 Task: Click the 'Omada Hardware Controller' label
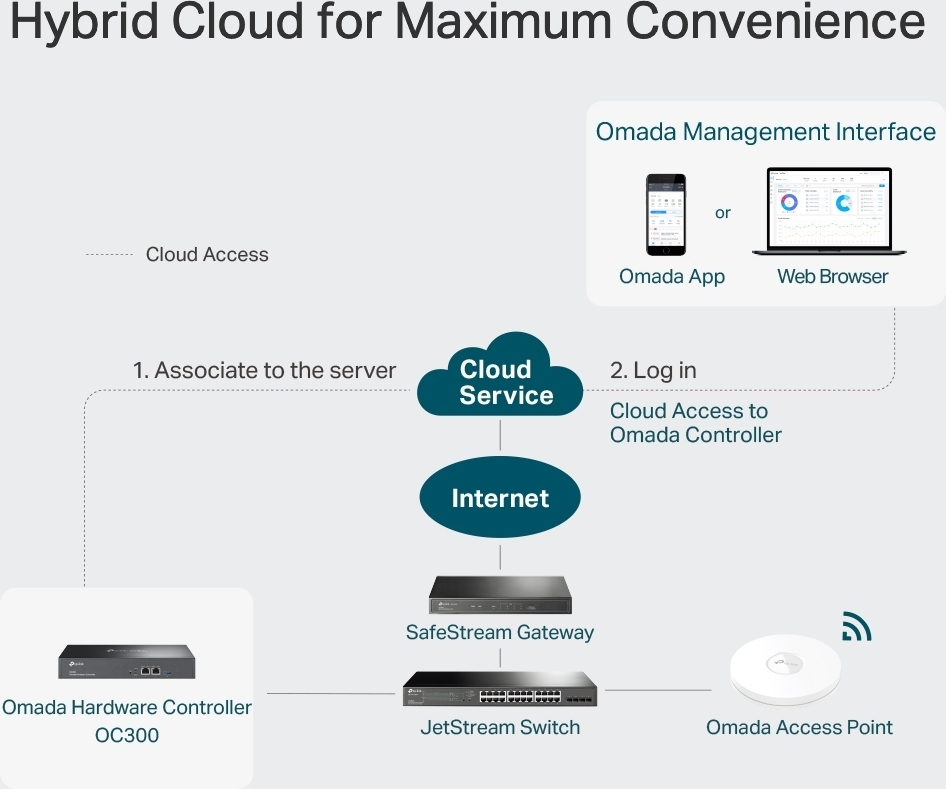coord(127,708)
